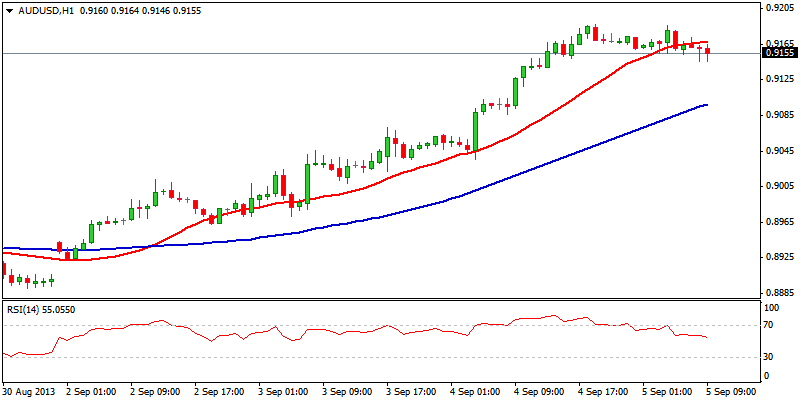Select the OHLC values 0.9160 0.9164 0.9146 0.9155
This screenshot has height=400, width=800.
tap(140, 10)
